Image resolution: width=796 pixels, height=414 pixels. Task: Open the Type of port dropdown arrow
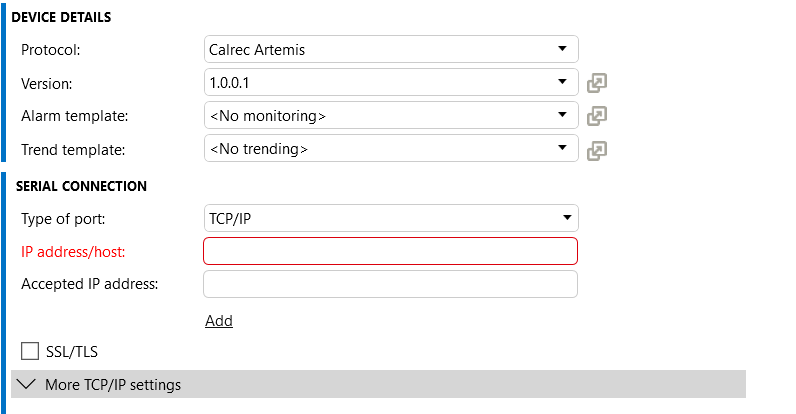click(x=567, y=218)
